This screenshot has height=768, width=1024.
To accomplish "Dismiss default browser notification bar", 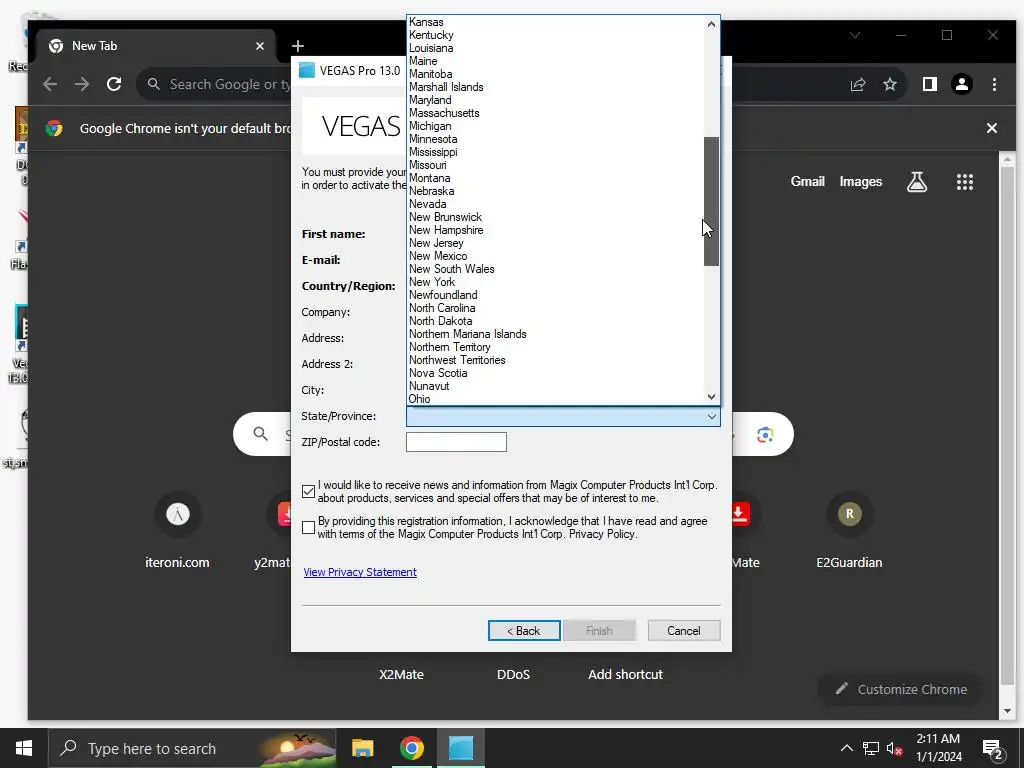I will pyautogui.click(x=991, y=128).
